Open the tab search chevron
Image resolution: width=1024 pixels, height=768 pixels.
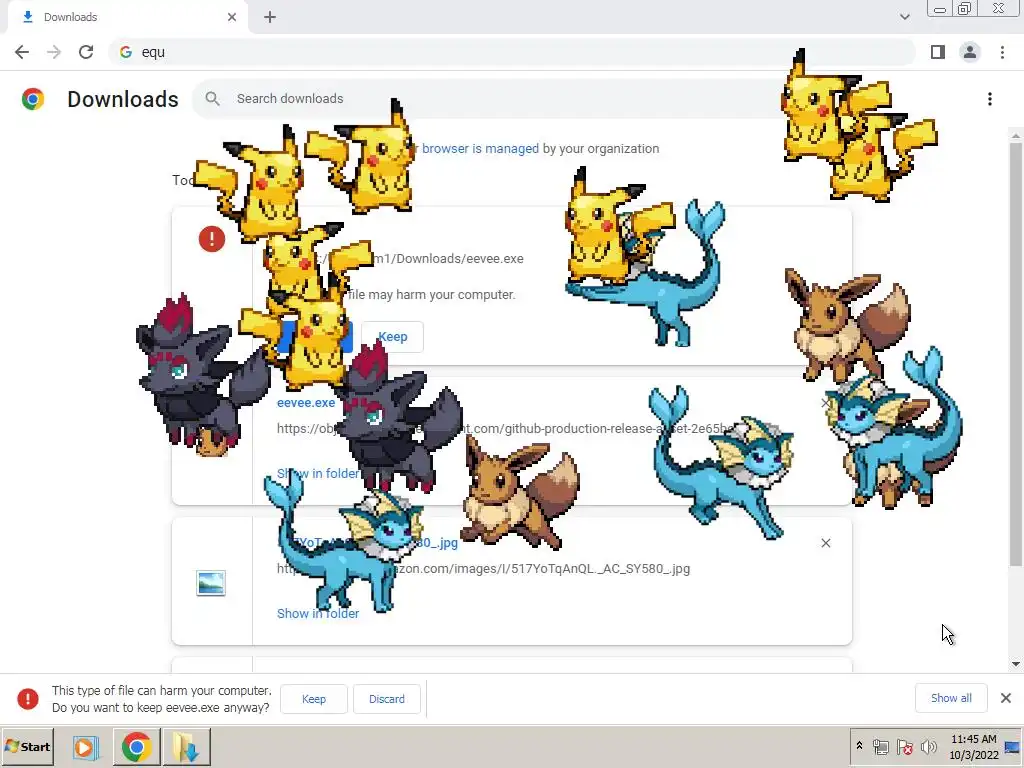click(x=904, y=17)
